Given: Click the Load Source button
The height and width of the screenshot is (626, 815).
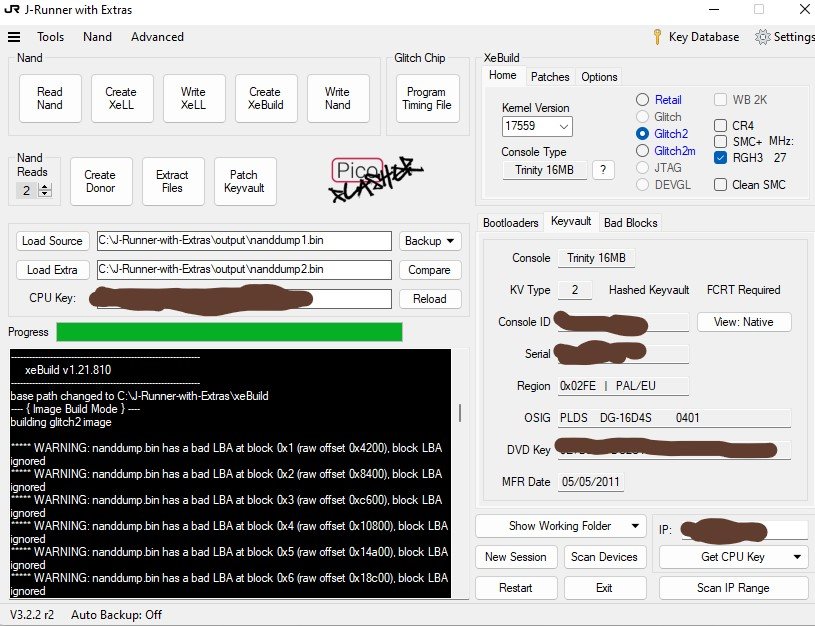Looking at the screenshot, I should [52, 241].
